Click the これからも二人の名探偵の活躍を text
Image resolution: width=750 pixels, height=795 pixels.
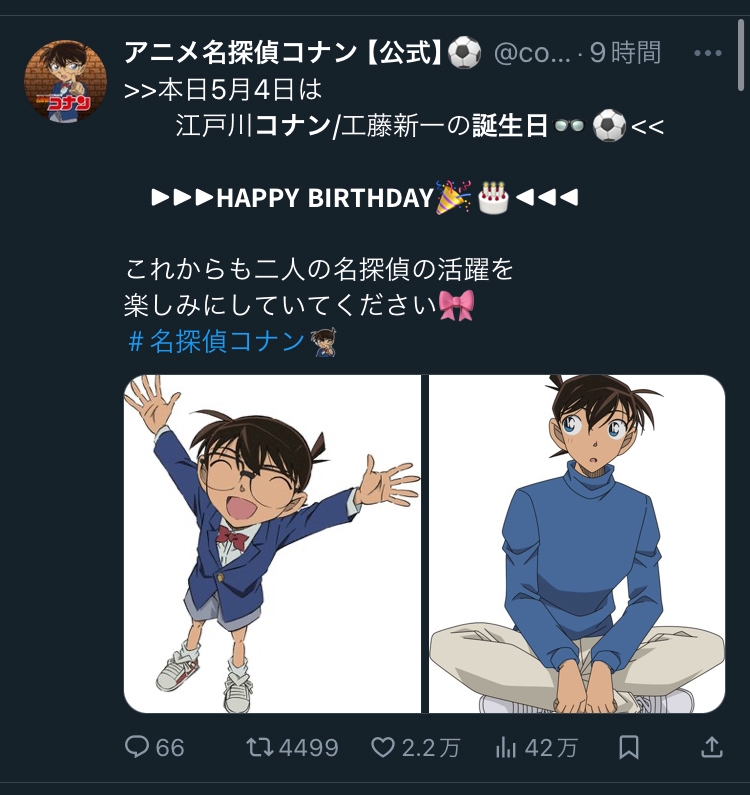coord(320,270)
